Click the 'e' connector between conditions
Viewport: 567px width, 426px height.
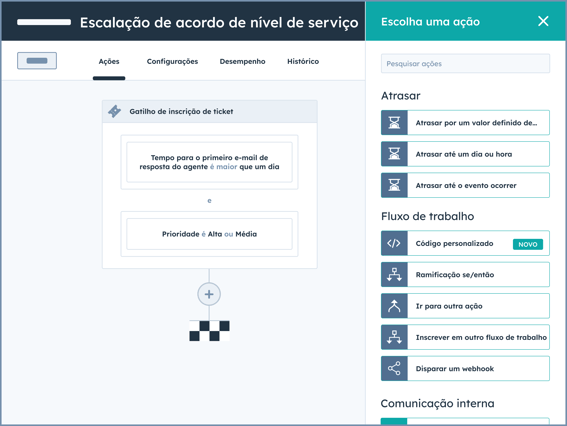(x=209, y=200)
